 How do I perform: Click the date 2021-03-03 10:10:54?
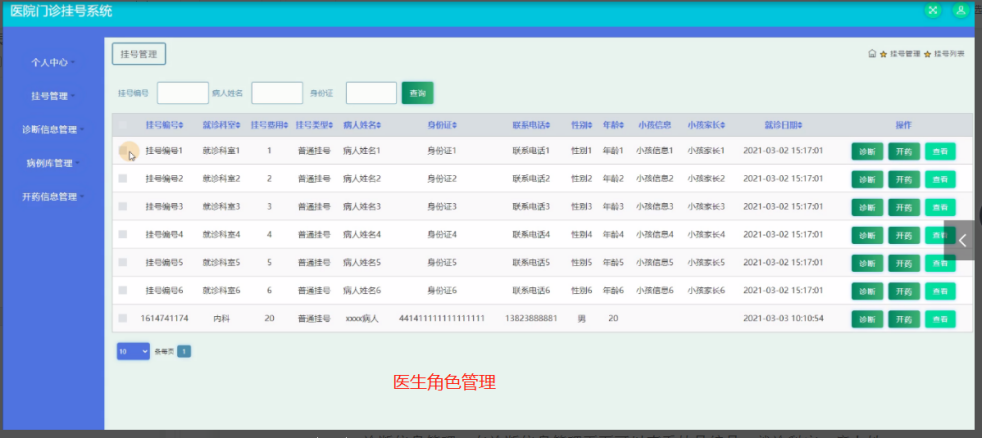[783, 318]
